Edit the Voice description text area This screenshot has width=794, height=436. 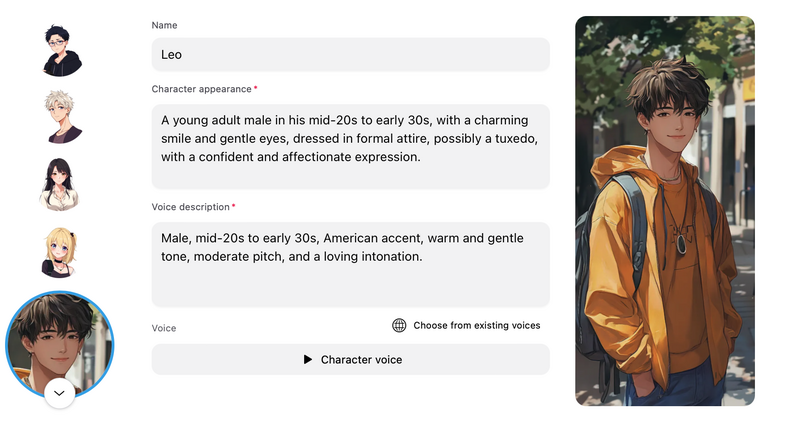[350, 264]
